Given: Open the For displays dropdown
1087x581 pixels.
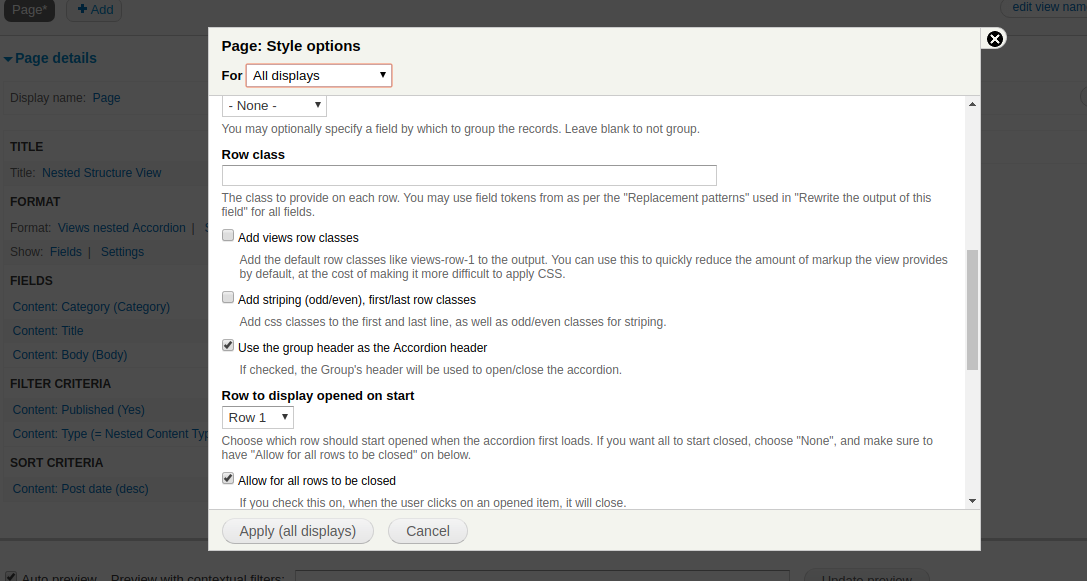Looking at the screenshot, I should [x=318, y=75].
